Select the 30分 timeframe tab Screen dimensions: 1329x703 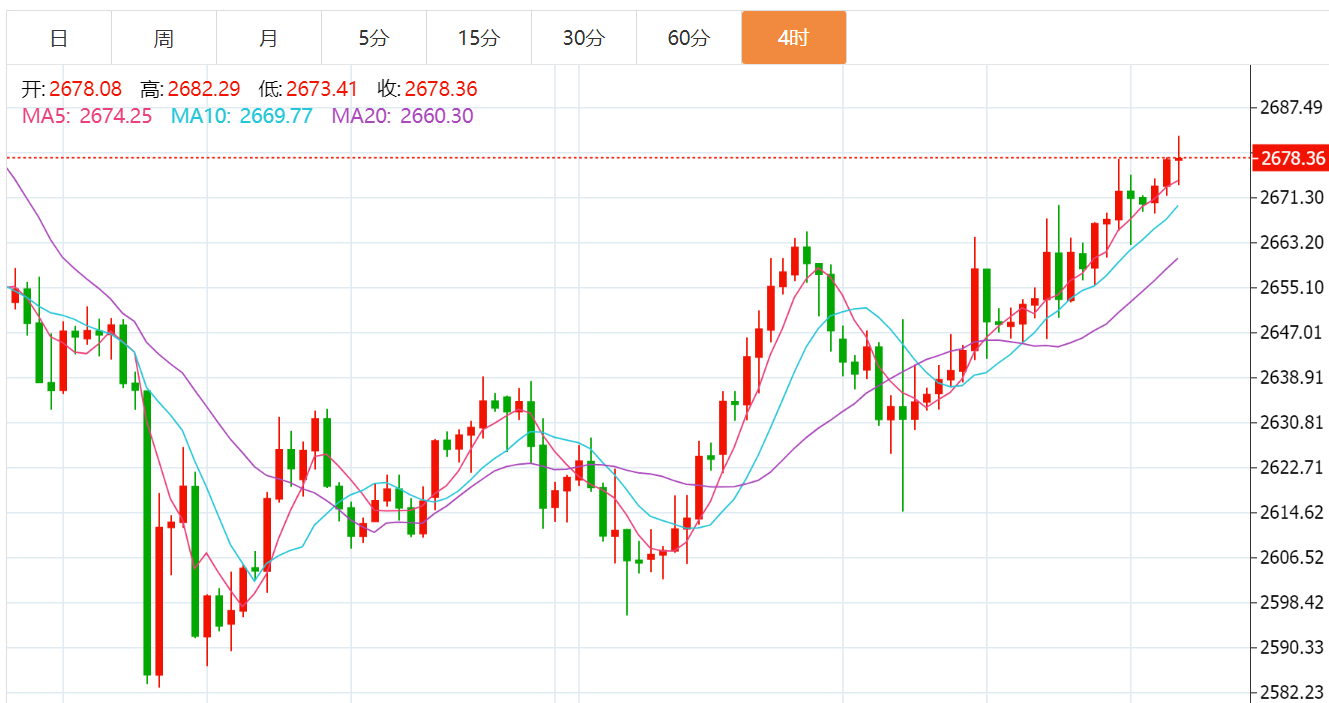[584, 38]
